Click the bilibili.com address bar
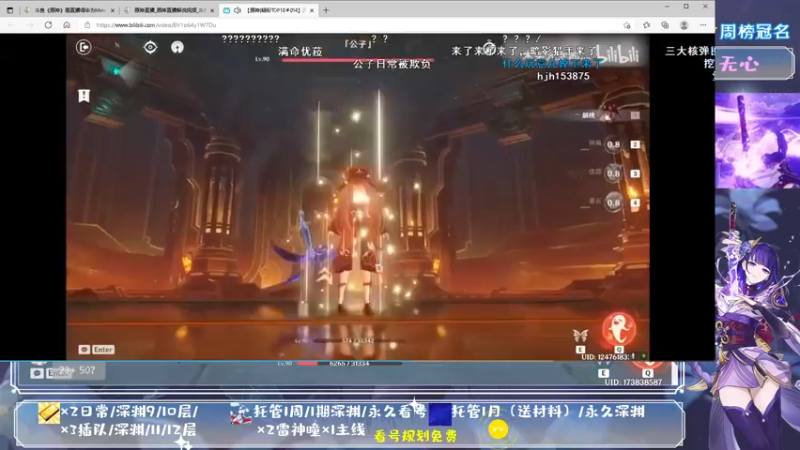This screenshot has height=450, width=800. [x=352, y=25]
